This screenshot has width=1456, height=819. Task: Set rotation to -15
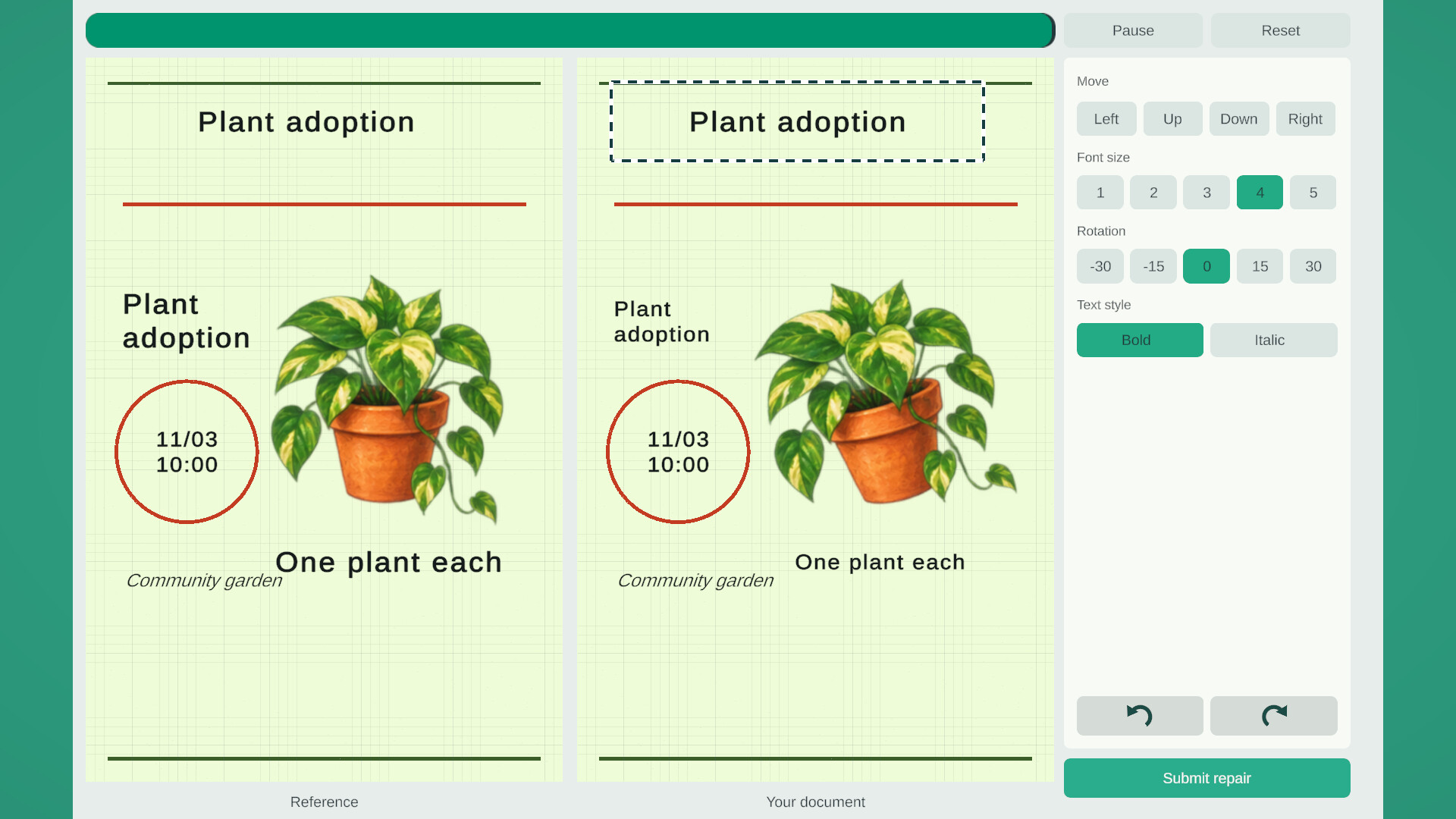pyautogui.click(x=1153, y=266)
